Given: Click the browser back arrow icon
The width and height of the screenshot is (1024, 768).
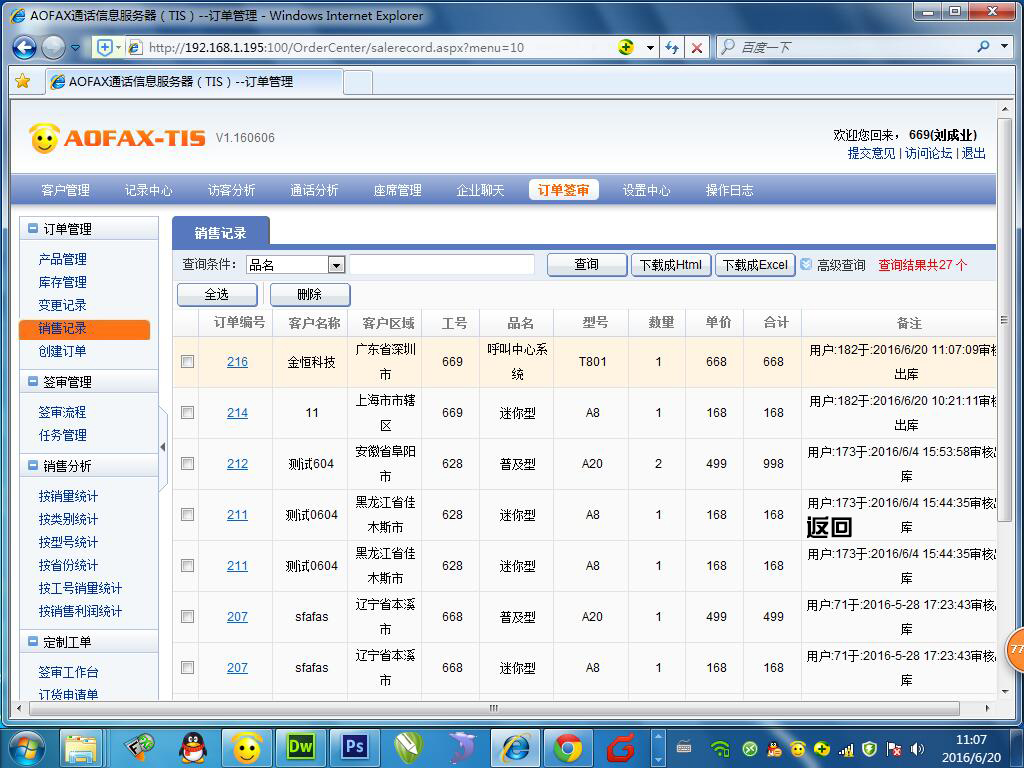Looking at the screenshot, I should [x=22, y=47].
